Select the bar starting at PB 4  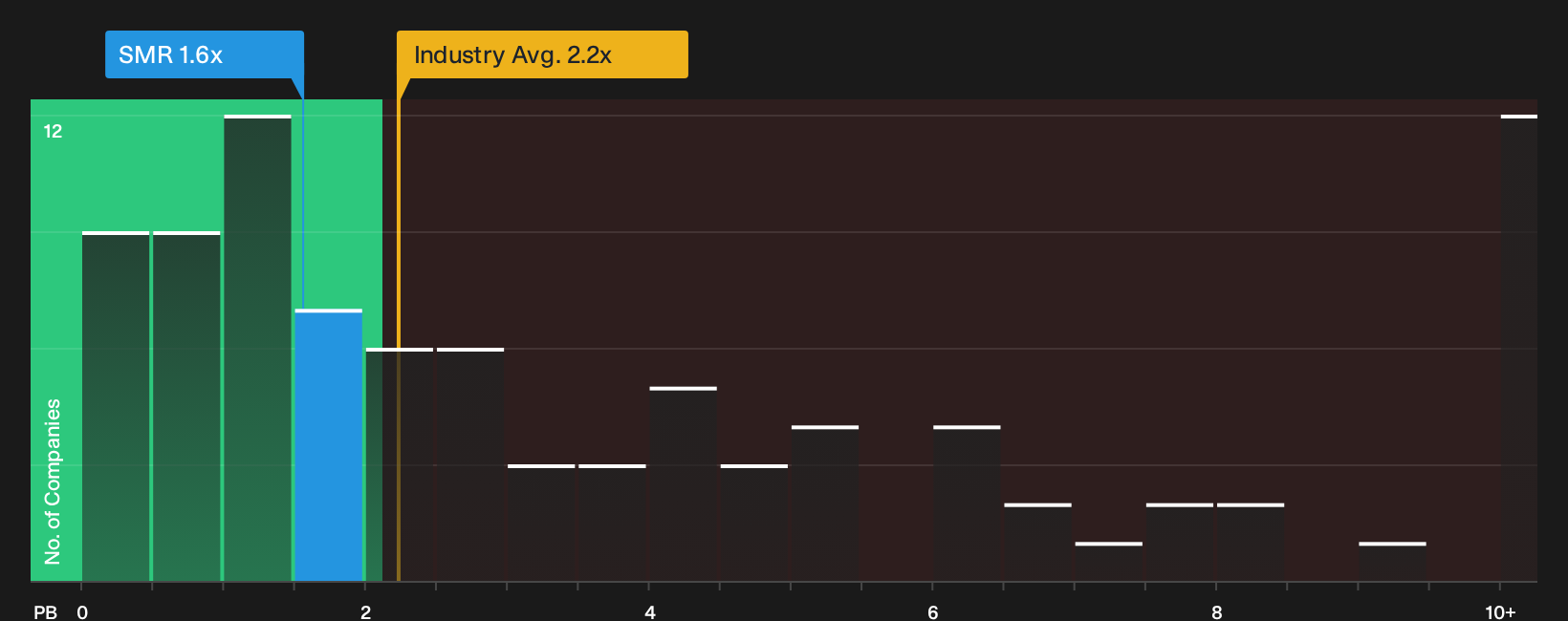click(x=683, y=484)
